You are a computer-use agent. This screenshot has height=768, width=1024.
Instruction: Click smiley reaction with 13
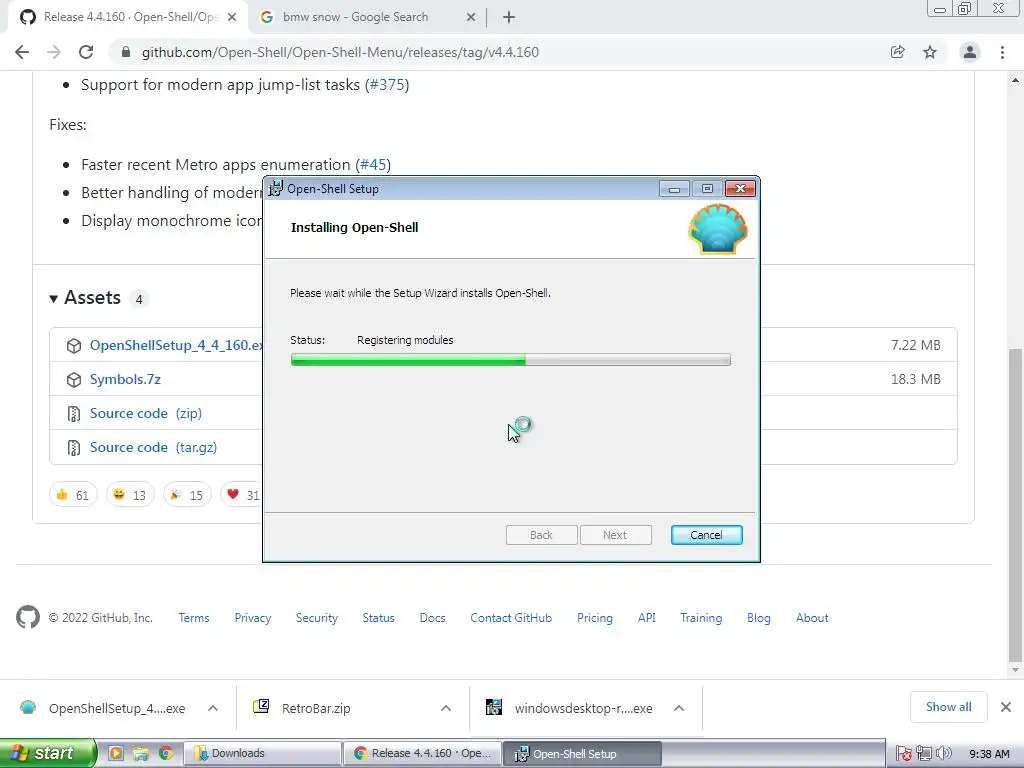click(x=129, y=494)
